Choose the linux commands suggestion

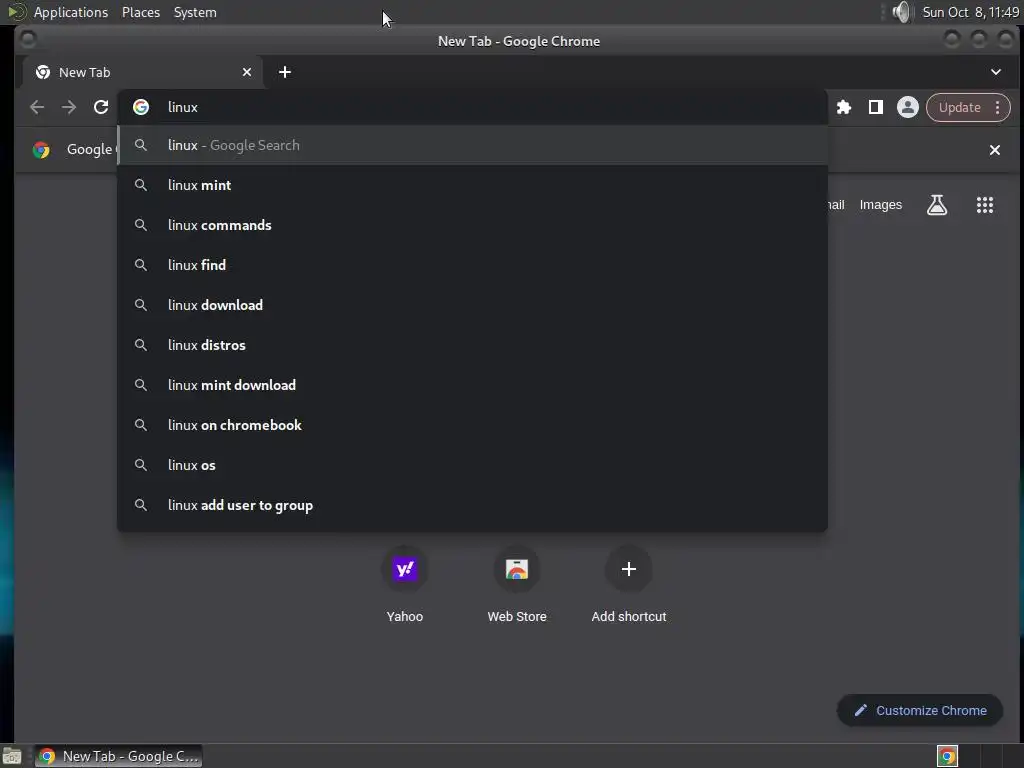click(472, 225)
